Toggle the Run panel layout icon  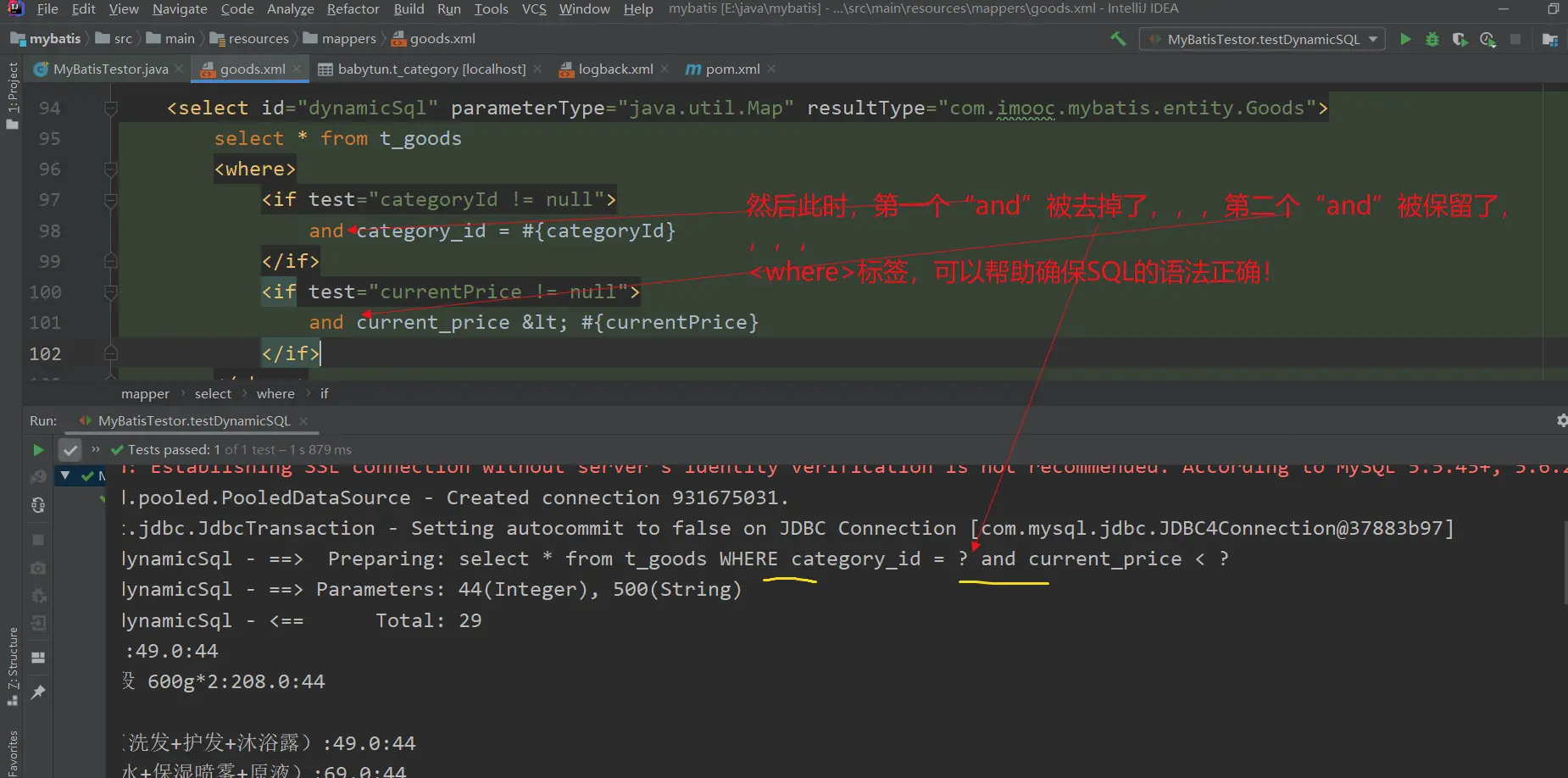38,658
